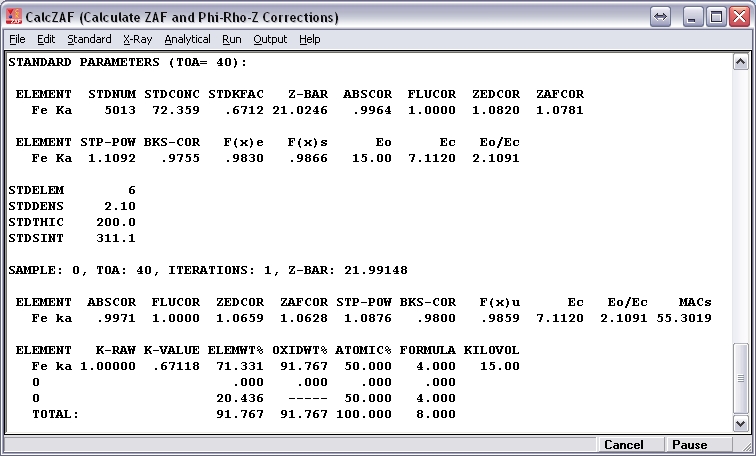Screen dimensions: 756x456
Task: Expand the Analytical menu
Action: [x=187, y=39]
